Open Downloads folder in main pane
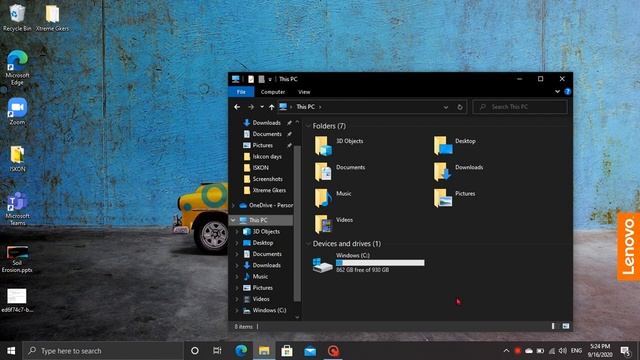 coord(459,171)
